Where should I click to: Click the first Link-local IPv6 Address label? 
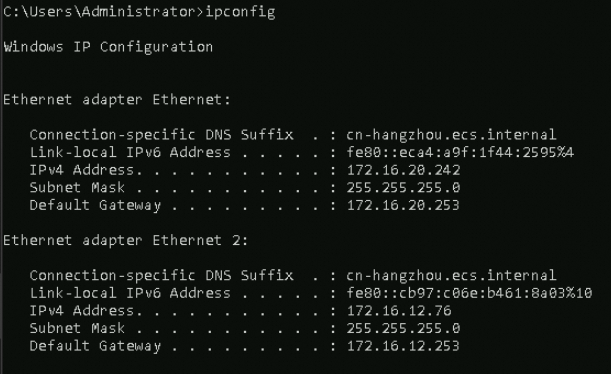click(x=130, y=152)
